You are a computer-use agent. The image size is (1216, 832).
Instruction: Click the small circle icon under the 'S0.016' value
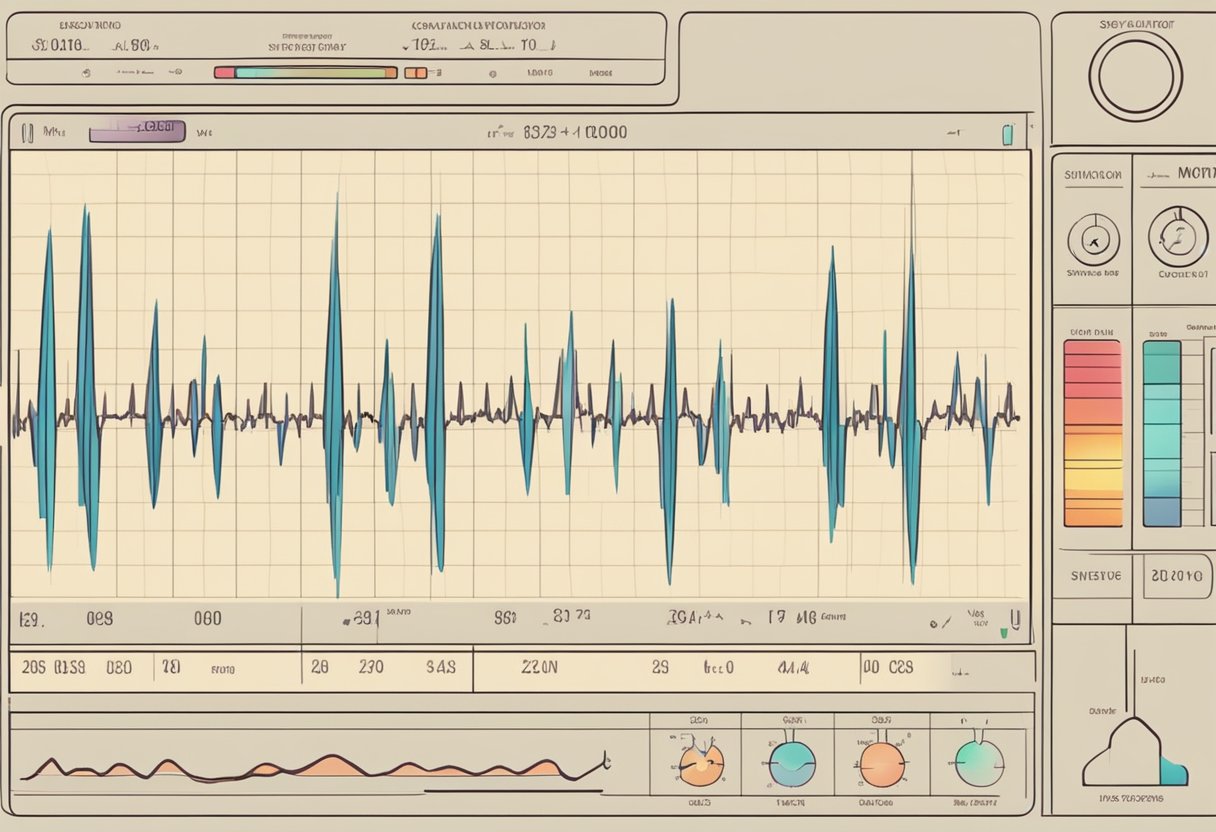87,73
